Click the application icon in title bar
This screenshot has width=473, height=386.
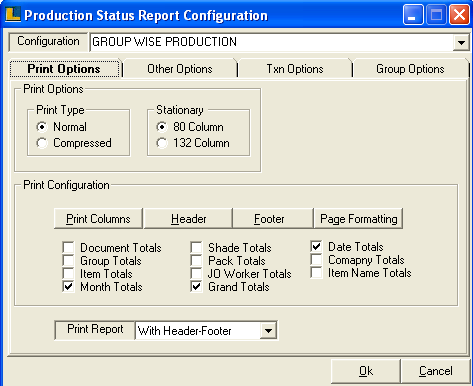pyautogui.click(x=13, y=15)
